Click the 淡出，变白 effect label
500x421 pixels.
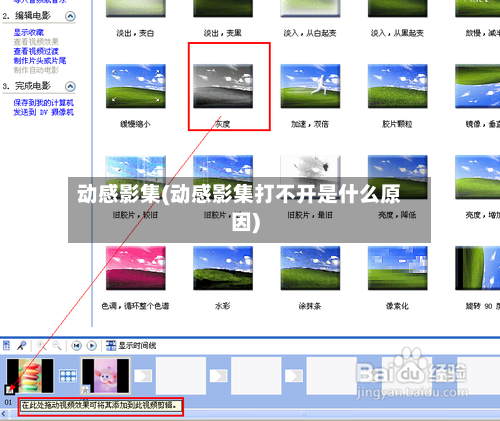pos(135,33)
